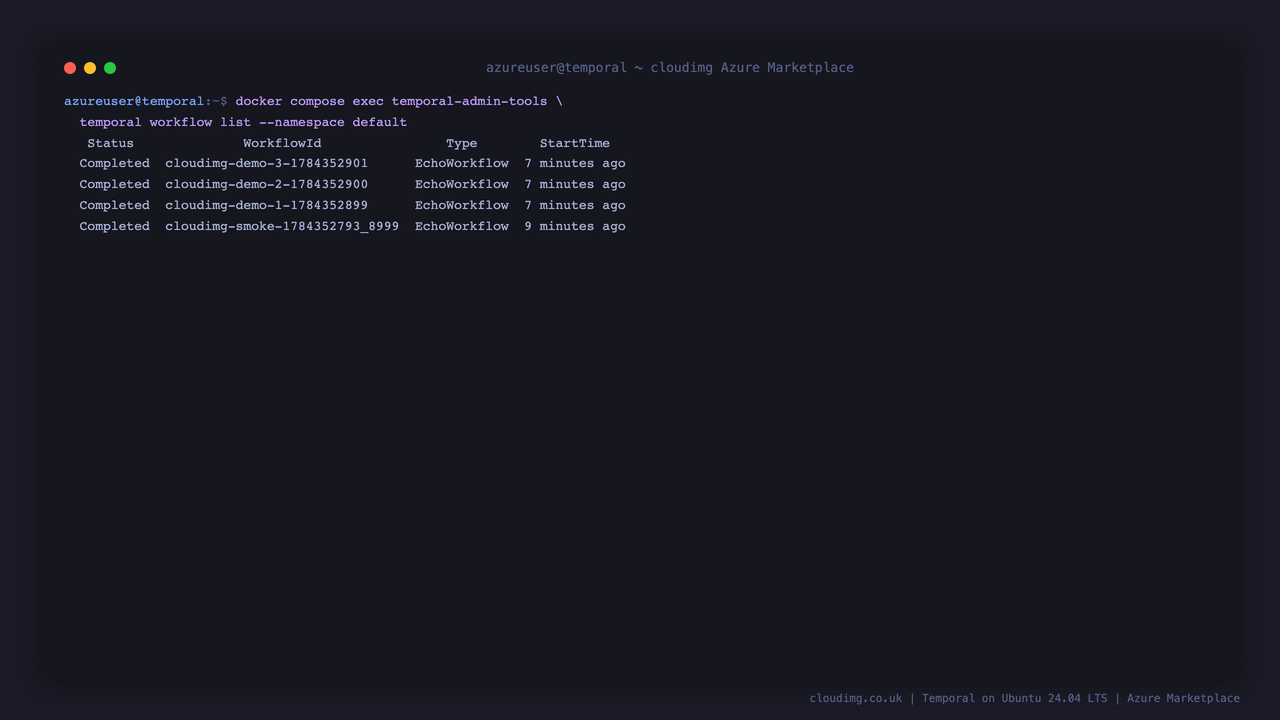
Task: Click the 'WorkflowId' column header
Action: (x=282, y=143)
